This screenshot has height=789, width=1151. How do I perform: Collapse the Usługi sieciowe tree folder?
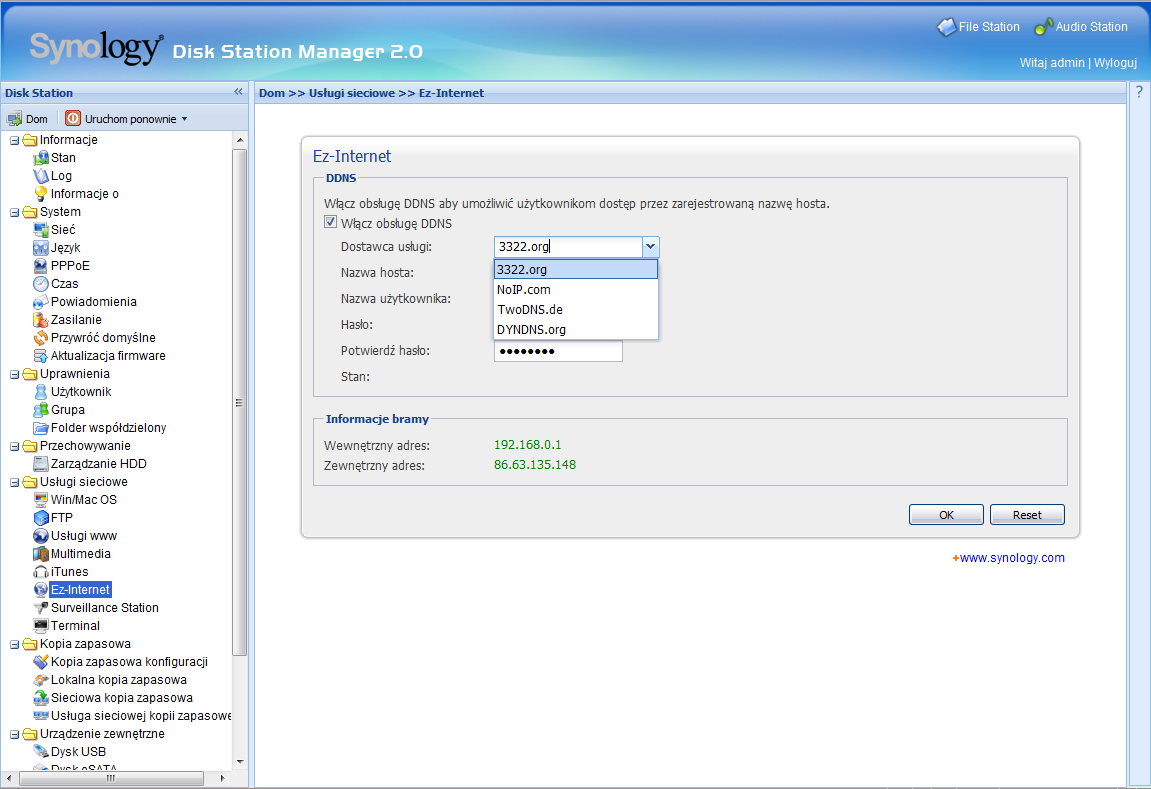[x=14, y=482]
